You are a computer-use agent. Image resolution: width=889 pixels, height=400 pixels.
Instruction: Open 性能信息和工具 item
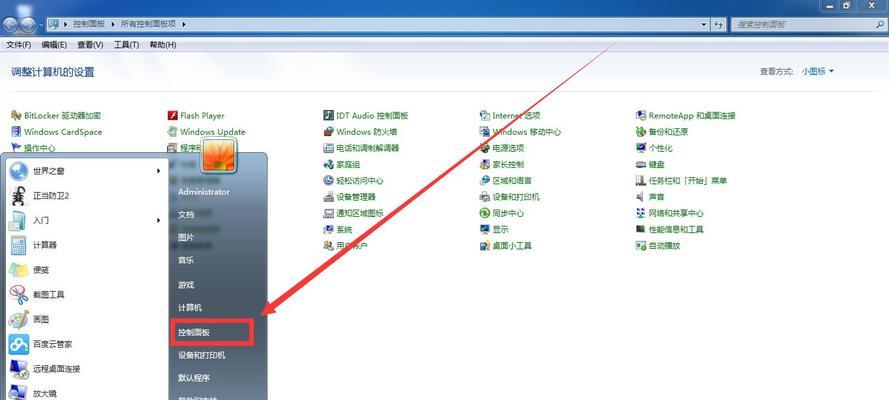point(670,229)
